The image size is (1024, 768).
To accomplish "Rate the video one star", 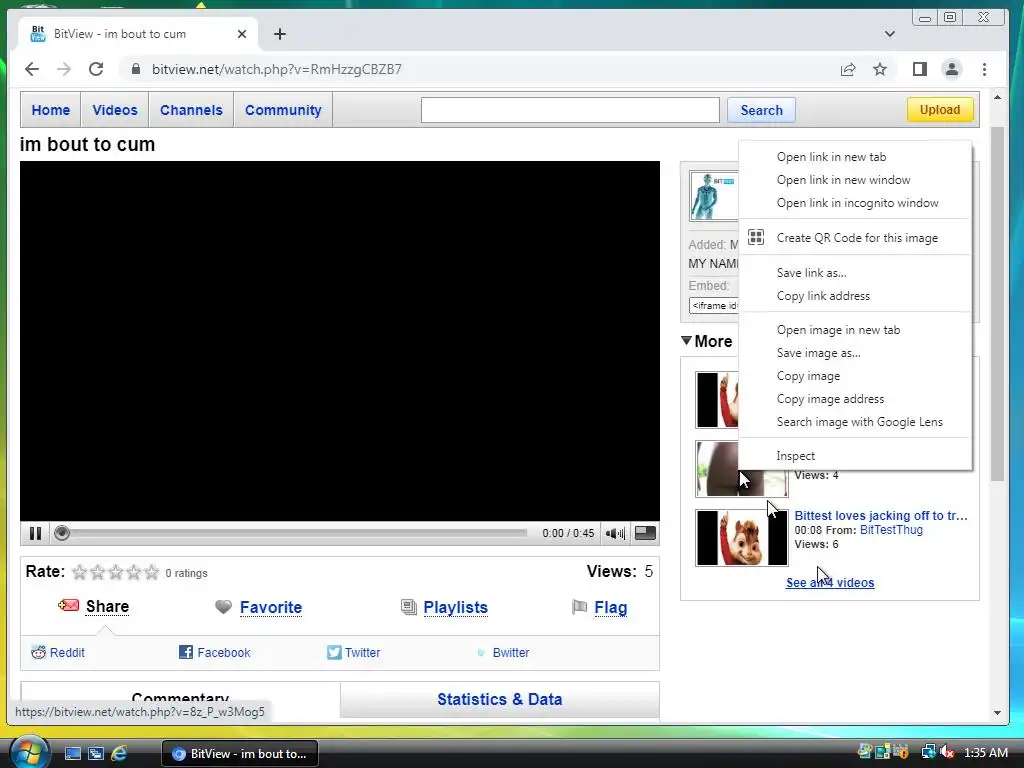I will 80,573.
